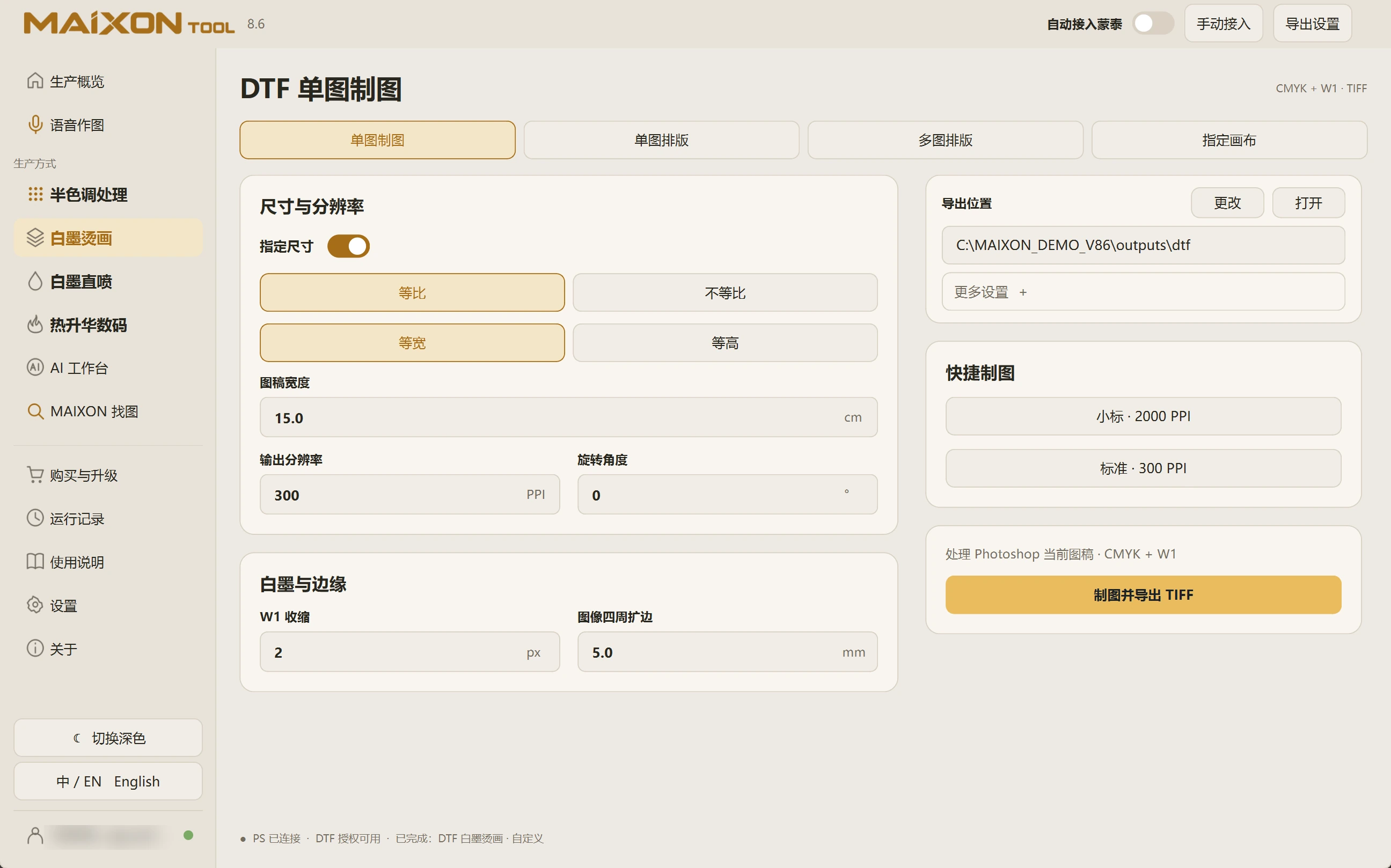
Task: Switch to the 指定画布 tab
Action: (x=1229, y=140)
